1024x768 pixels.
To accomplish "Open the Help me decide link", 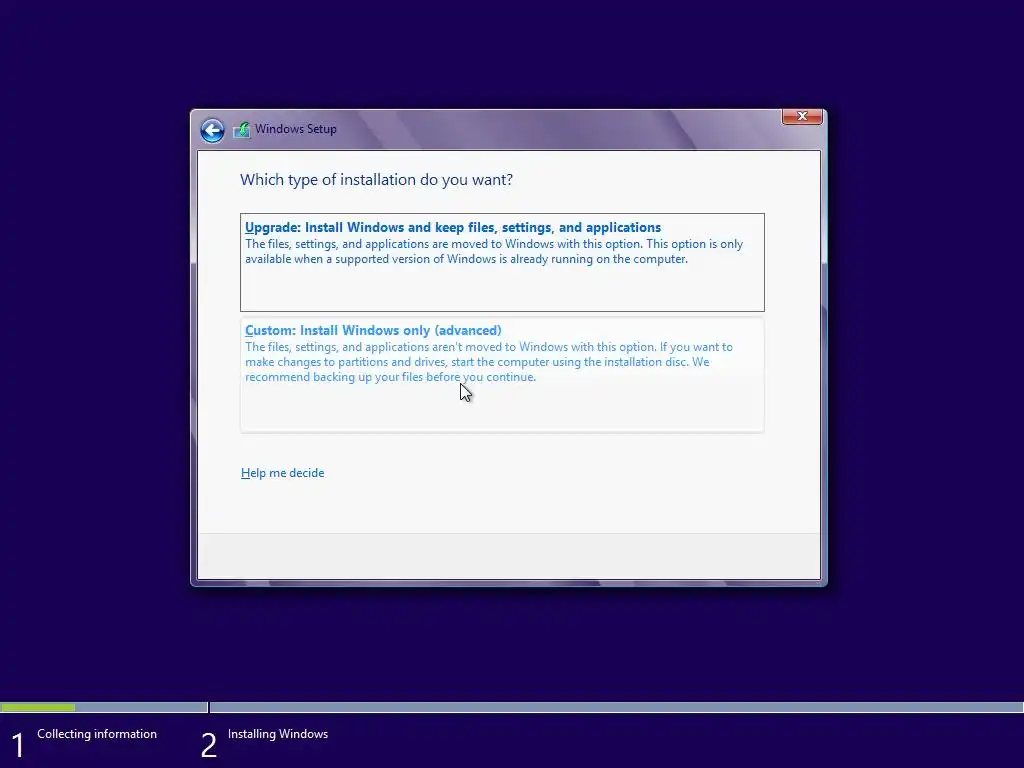I will [282, 473].
